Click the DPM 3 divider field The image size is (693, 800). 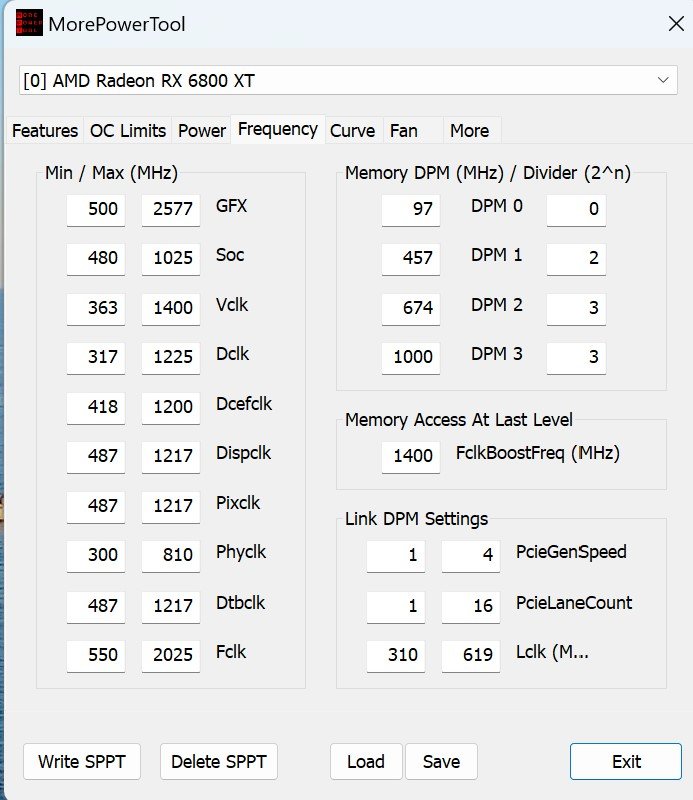pos(576,357)
